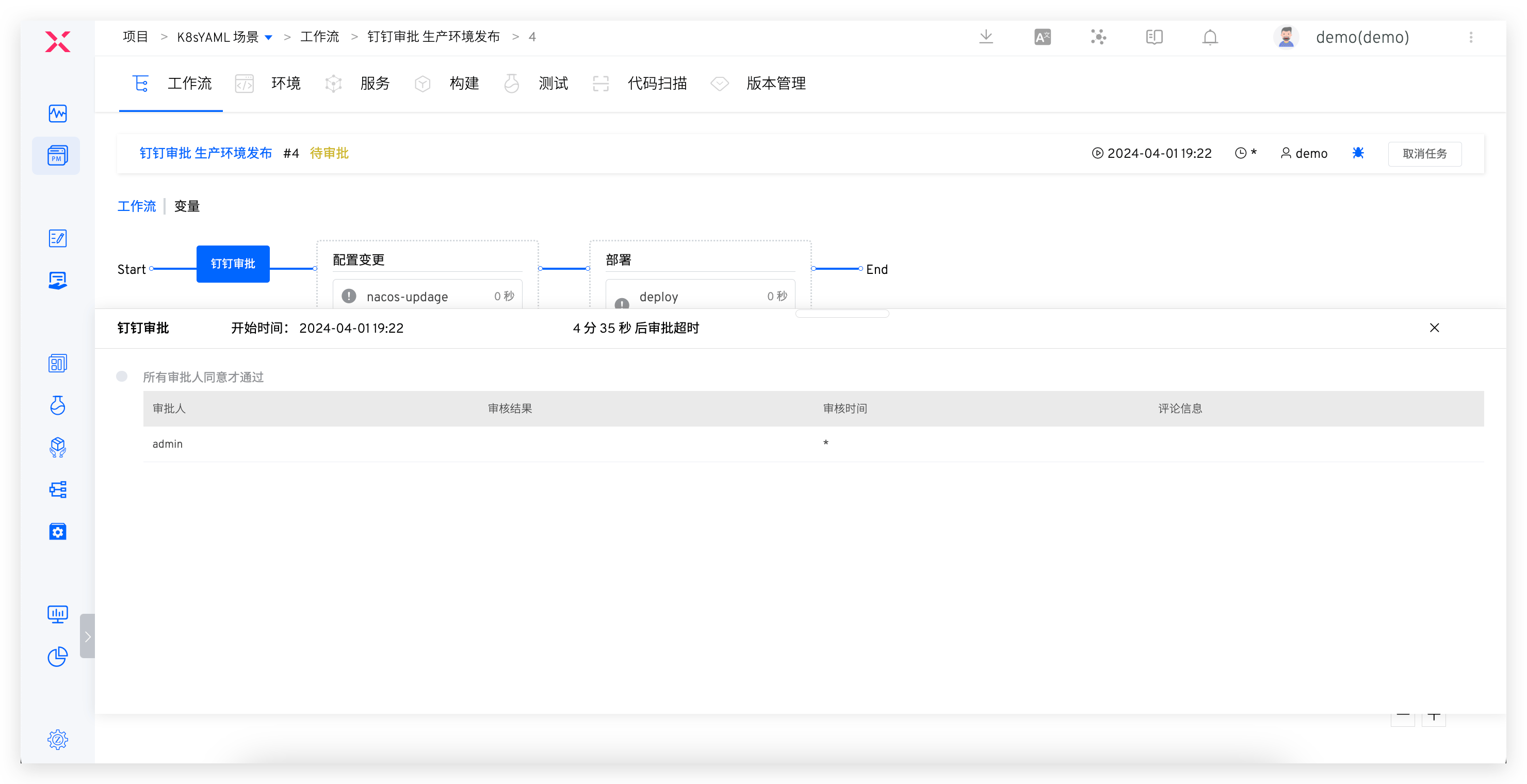Viewport: 1527px width, 784px height.
Task: Open the 变量 view link
Action: (187, 206)
